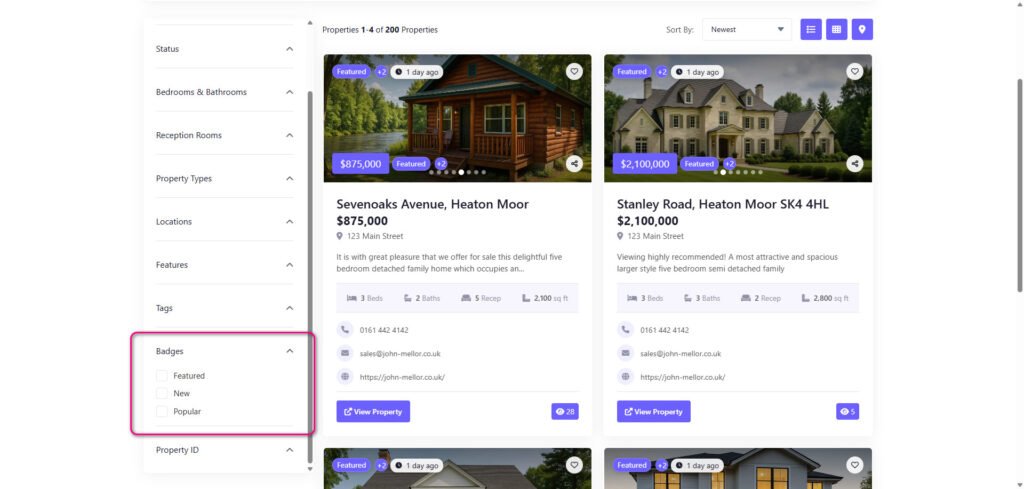Screen dimensions: 1024x489
Task: Open Sevenoaks Avenue, Heaton Moor title link
Action: point(432,204)
